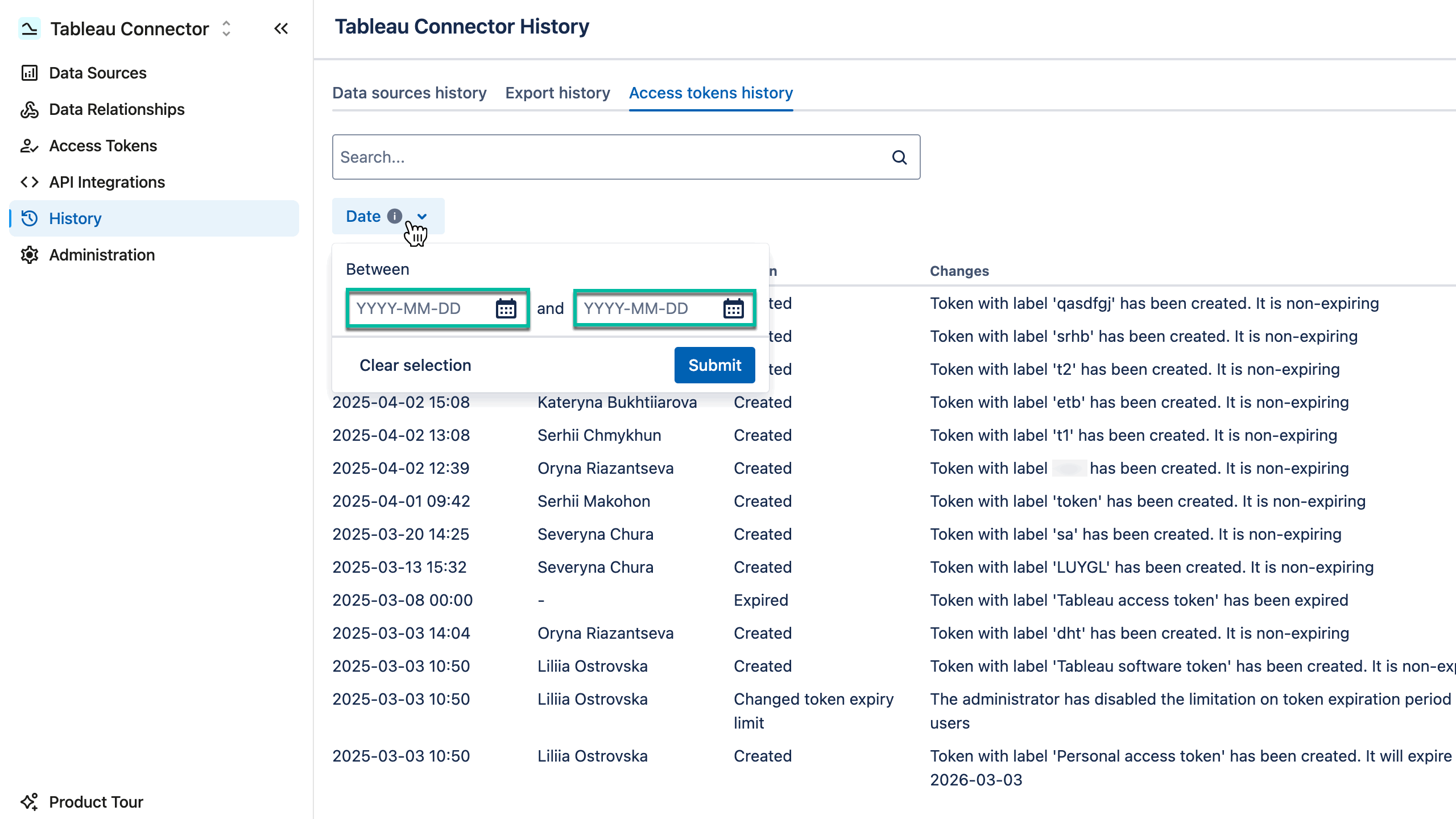The height and width of the screenshot is (819, 1456).
Task: Open the left calendar picker icon
Action: point(505,308)
